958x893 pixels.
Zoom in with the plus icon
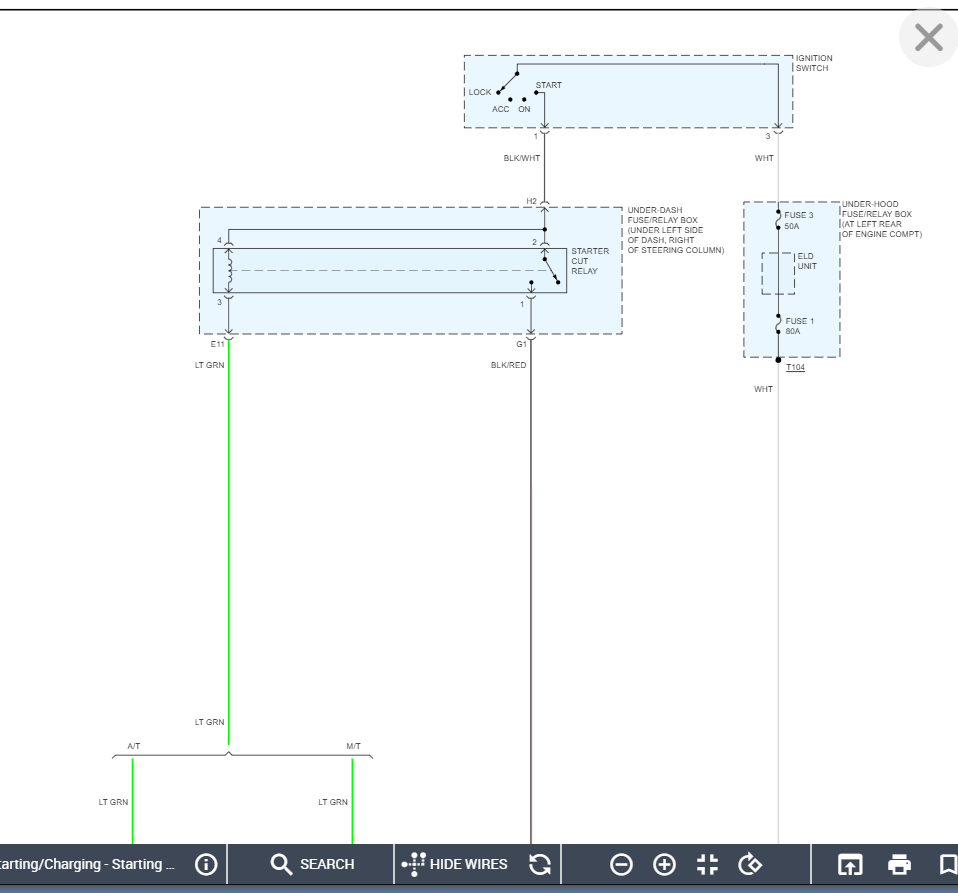coord(664,864)
